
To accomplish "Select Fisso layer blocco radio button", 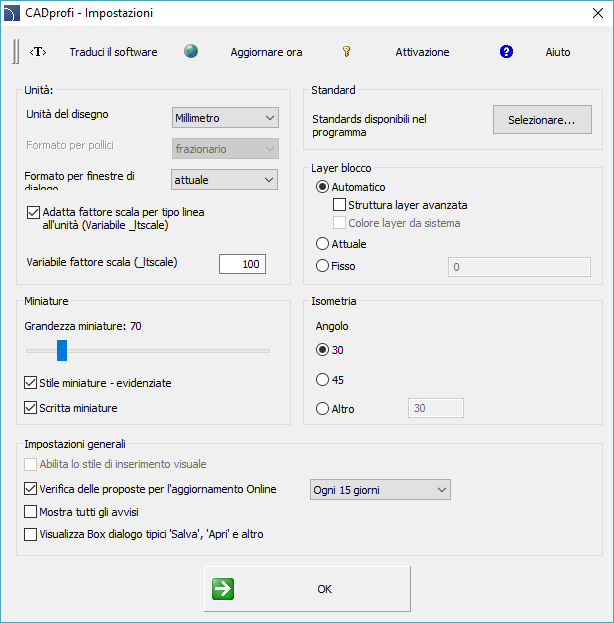I will click(x=322, y=266).
